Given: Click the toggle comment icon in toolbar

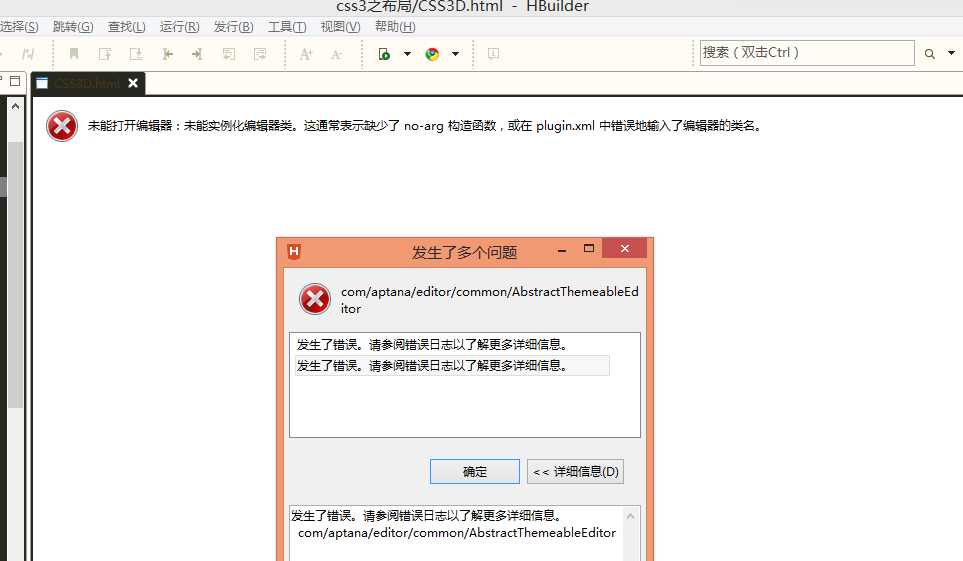Looking at the screenshot, I should click(28, 54).
